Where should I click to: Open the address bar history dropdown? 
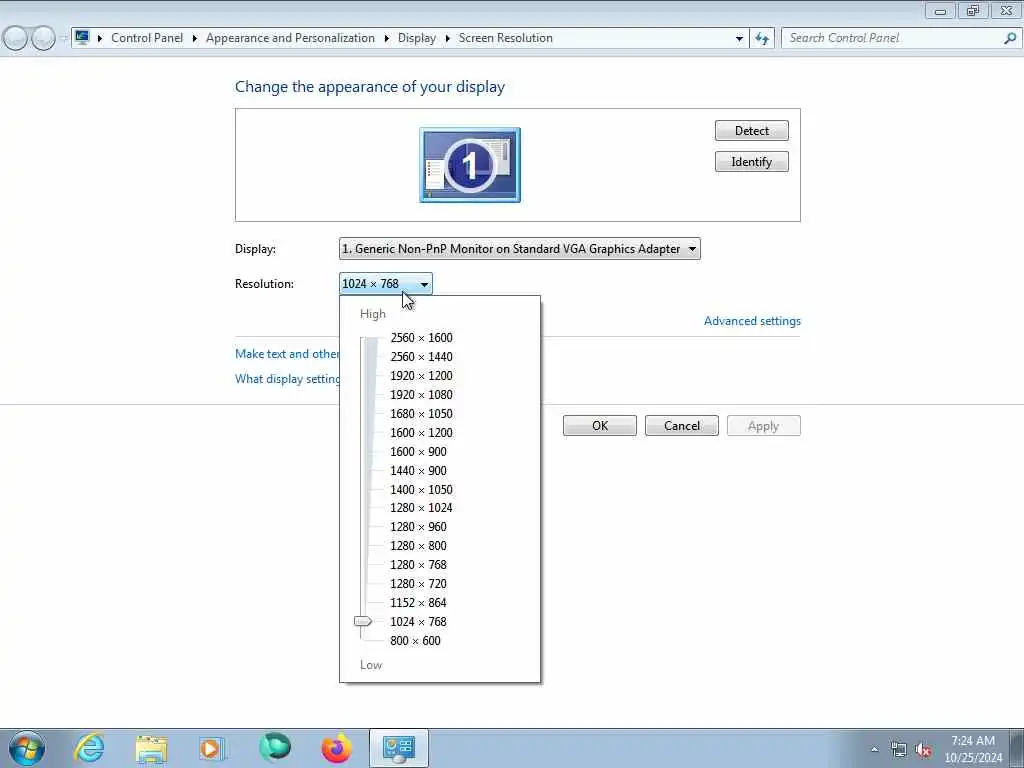tap(739, 39)
